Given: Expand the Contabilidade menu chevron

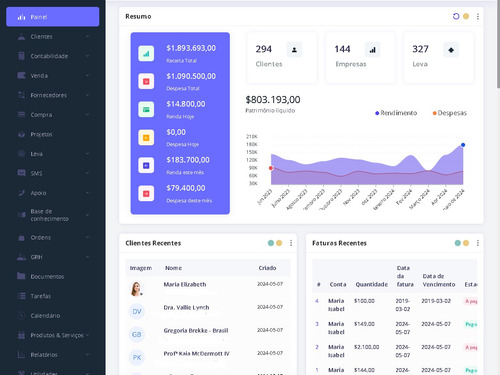Looking at the screenshot, I should pos(87,56).
